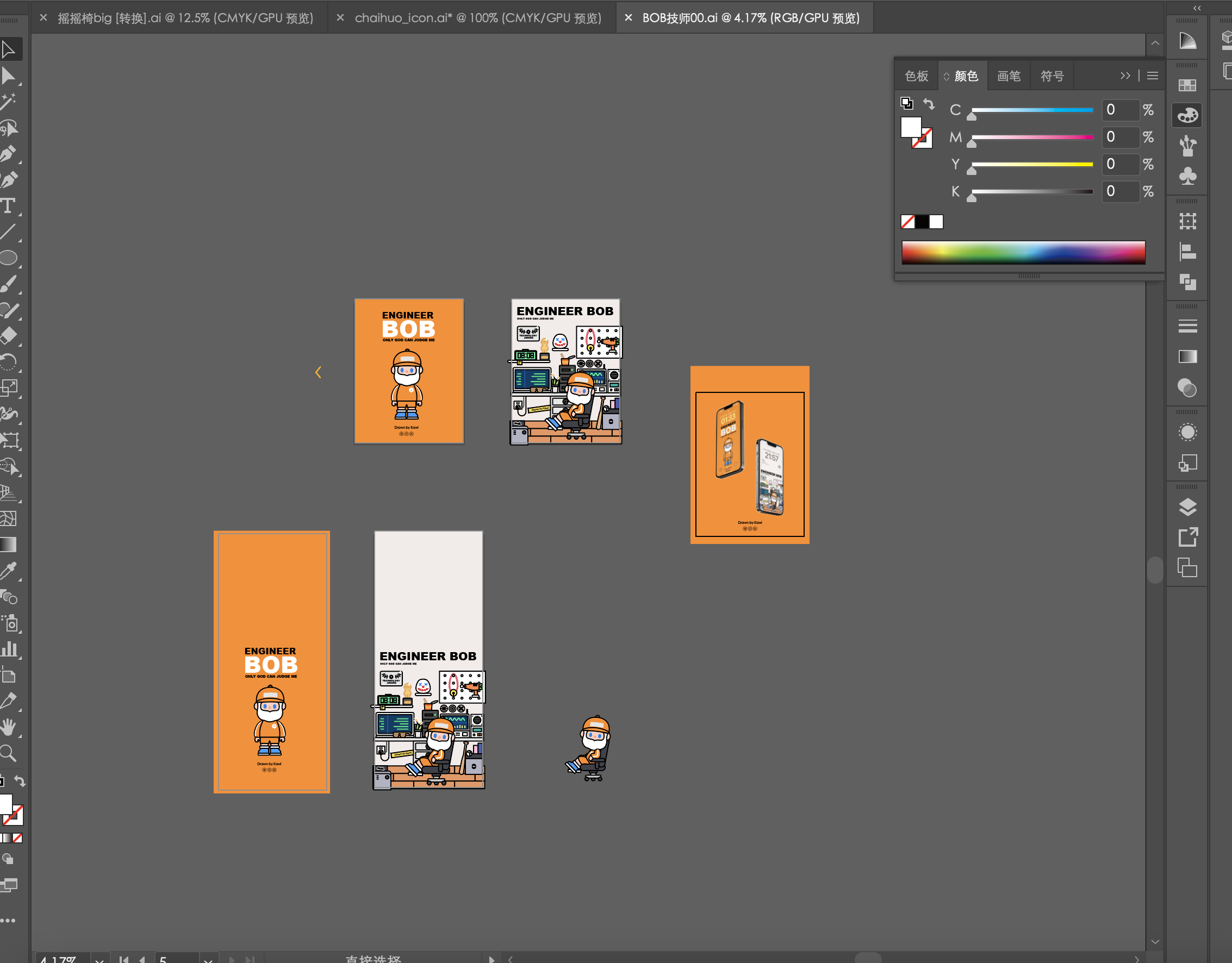Select the Direct Selection tool

tap(9, 76)
